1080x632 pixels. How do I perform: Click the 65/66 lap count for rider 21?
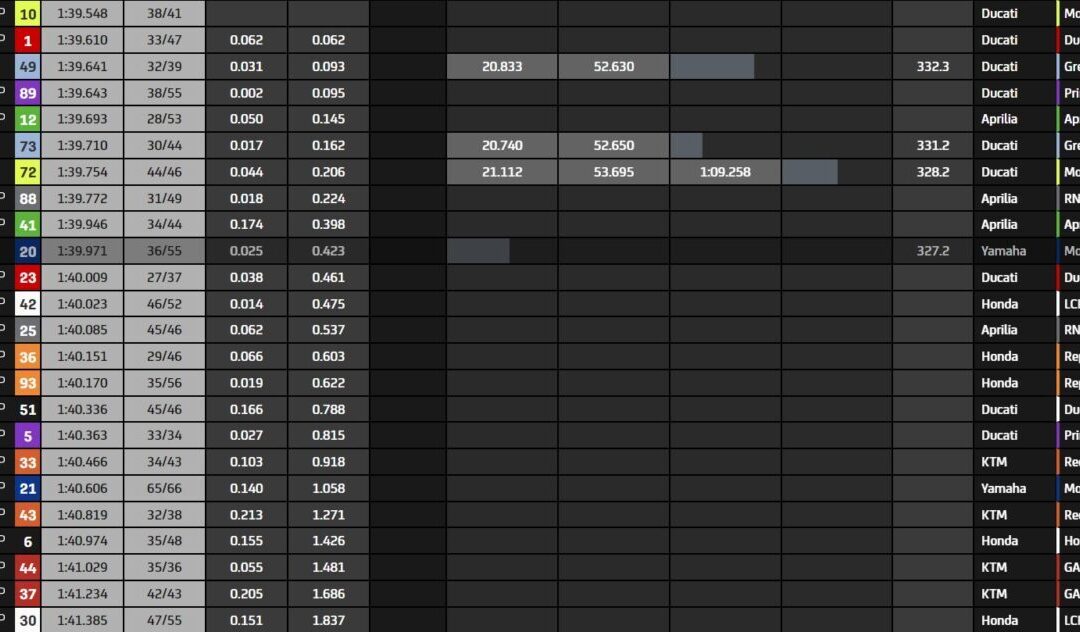pyautogui.click(x=164, y=488)
